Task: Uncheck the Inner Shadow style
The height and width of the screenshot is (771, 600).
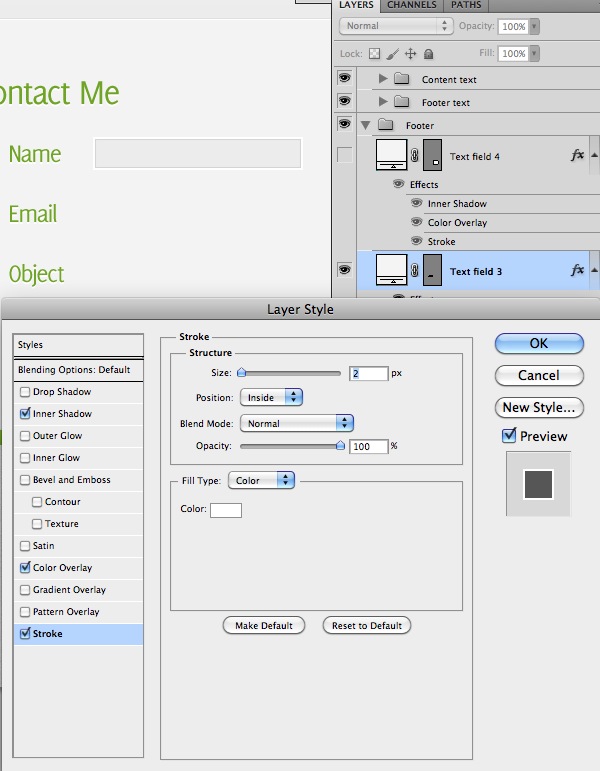Action: pyautogui.click(x=25, y=414)
